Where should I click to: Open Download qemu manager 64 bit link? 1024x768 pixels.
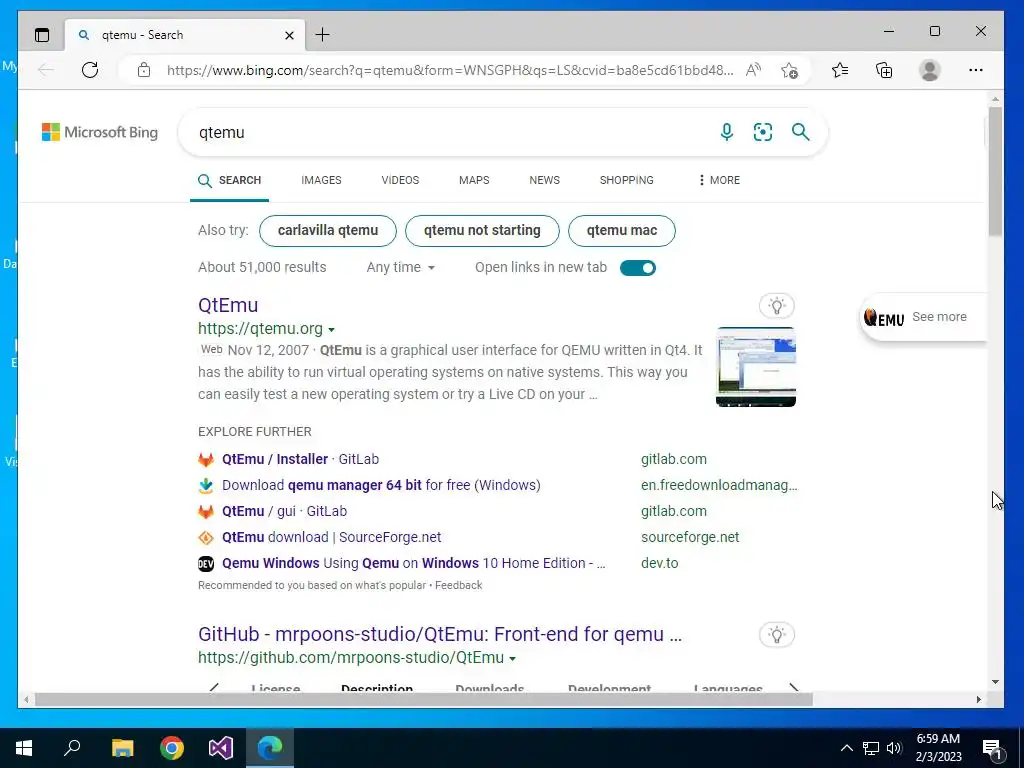381,485
